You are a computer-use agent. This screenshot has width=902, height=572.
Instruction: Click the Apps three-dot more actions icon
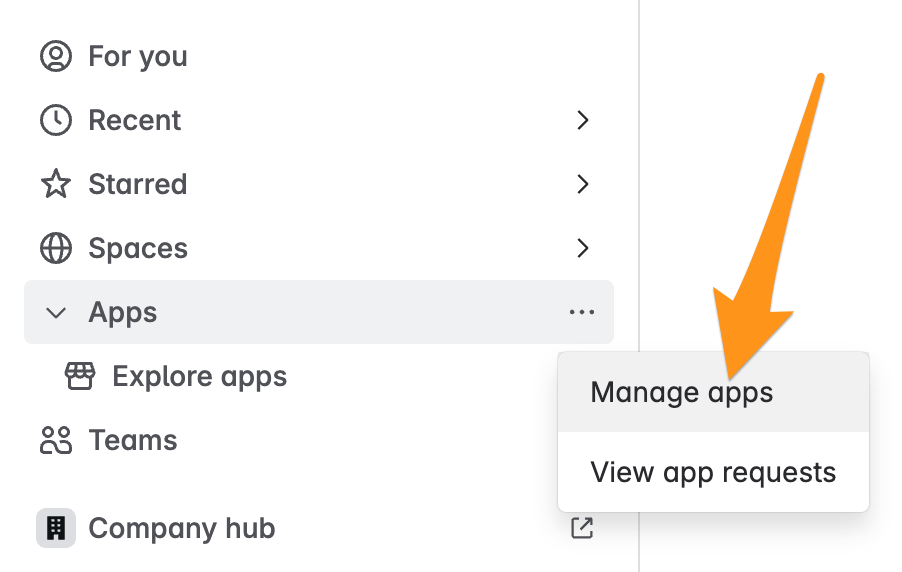coord(582,312)
